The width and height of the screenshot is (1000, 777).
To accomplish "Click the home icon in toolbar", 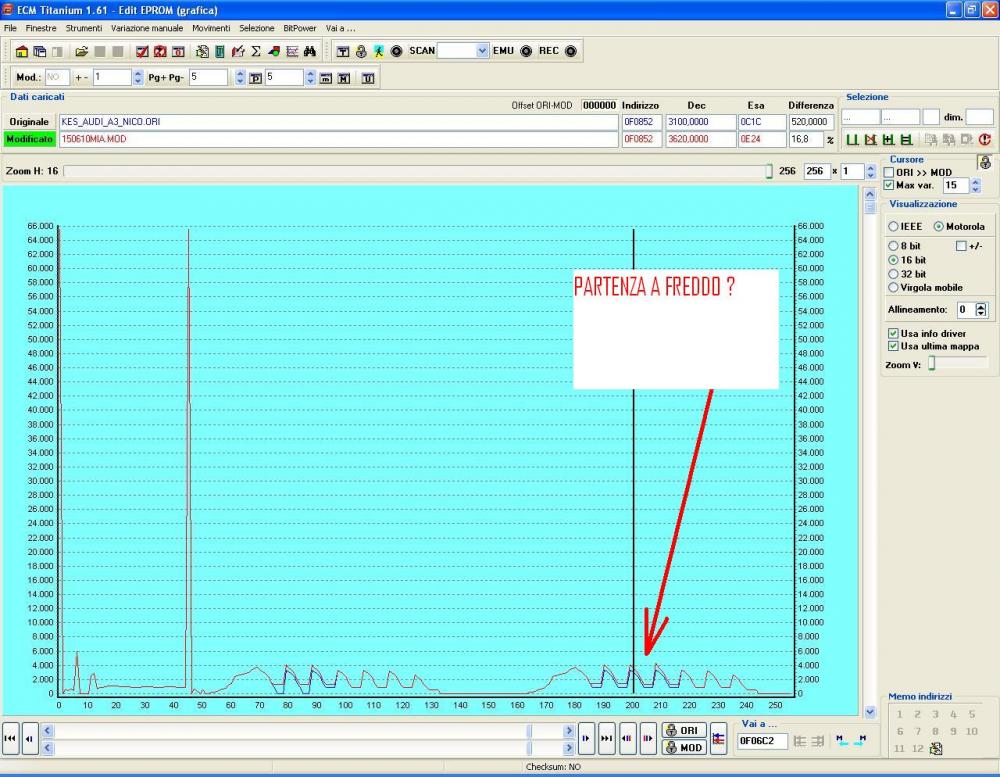I will 22,51.
